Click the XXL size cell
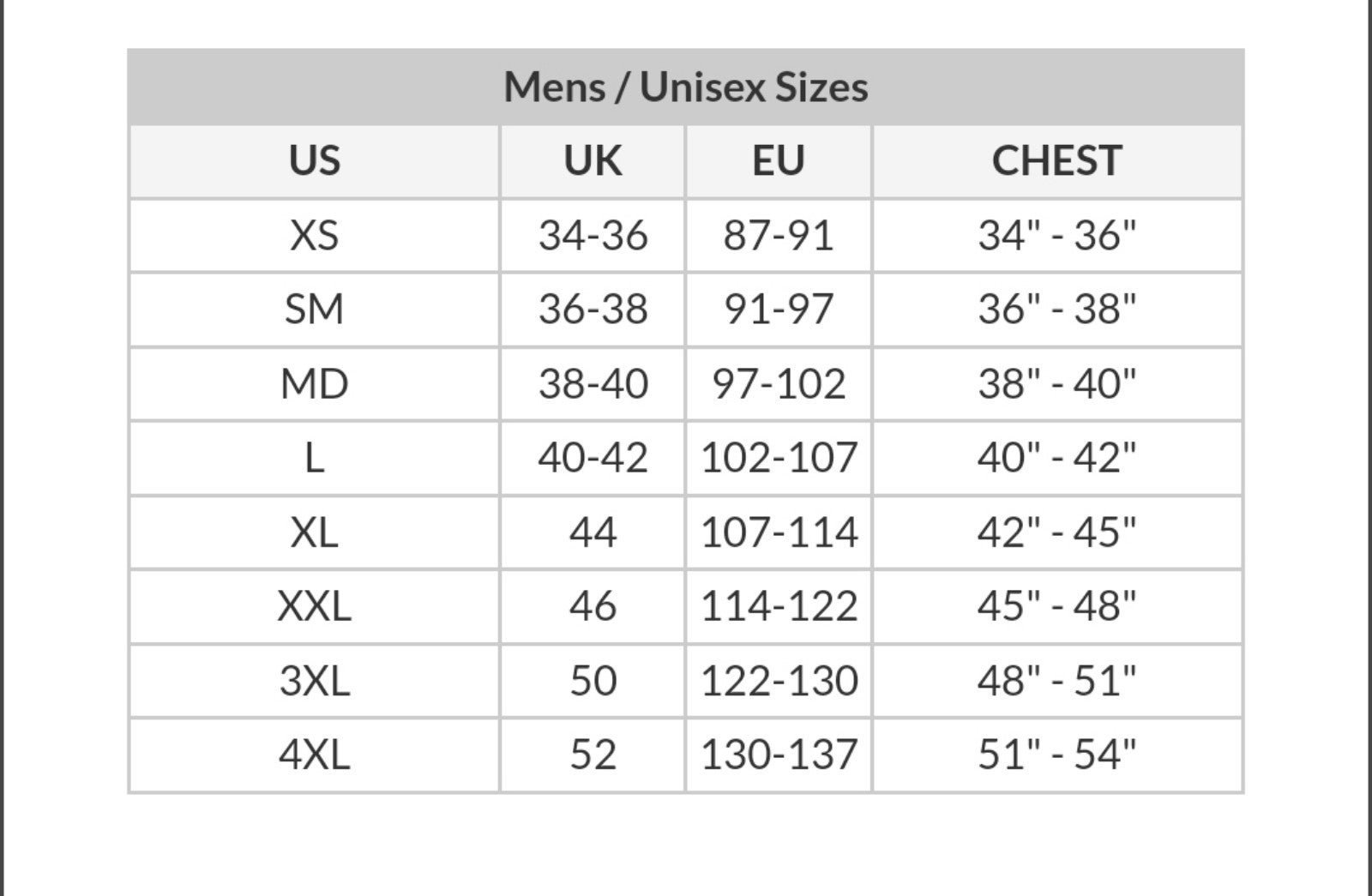Viewport: 1372px width, 896px height. (x=315, y=606)
